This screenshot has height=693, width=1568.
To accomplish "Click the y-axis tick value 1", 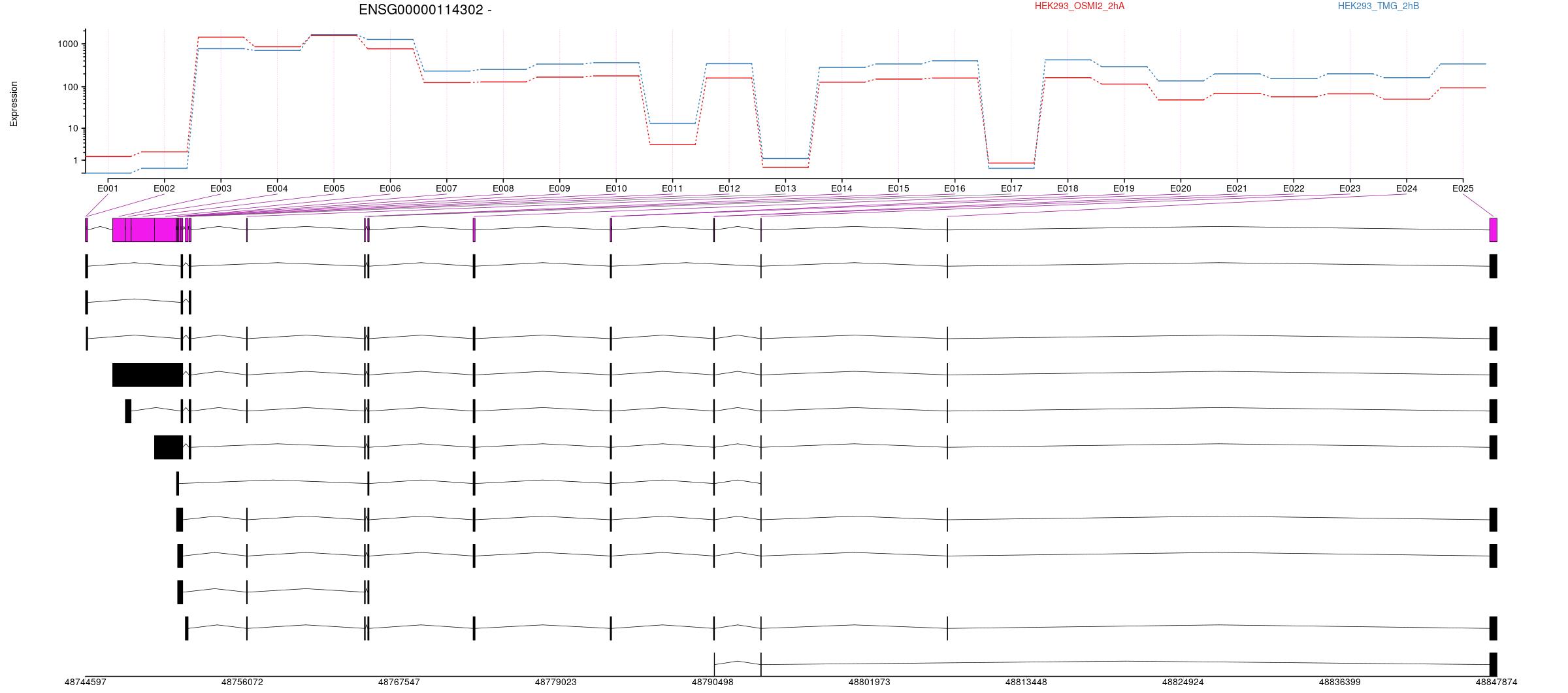I will click(x=75, y=161).
